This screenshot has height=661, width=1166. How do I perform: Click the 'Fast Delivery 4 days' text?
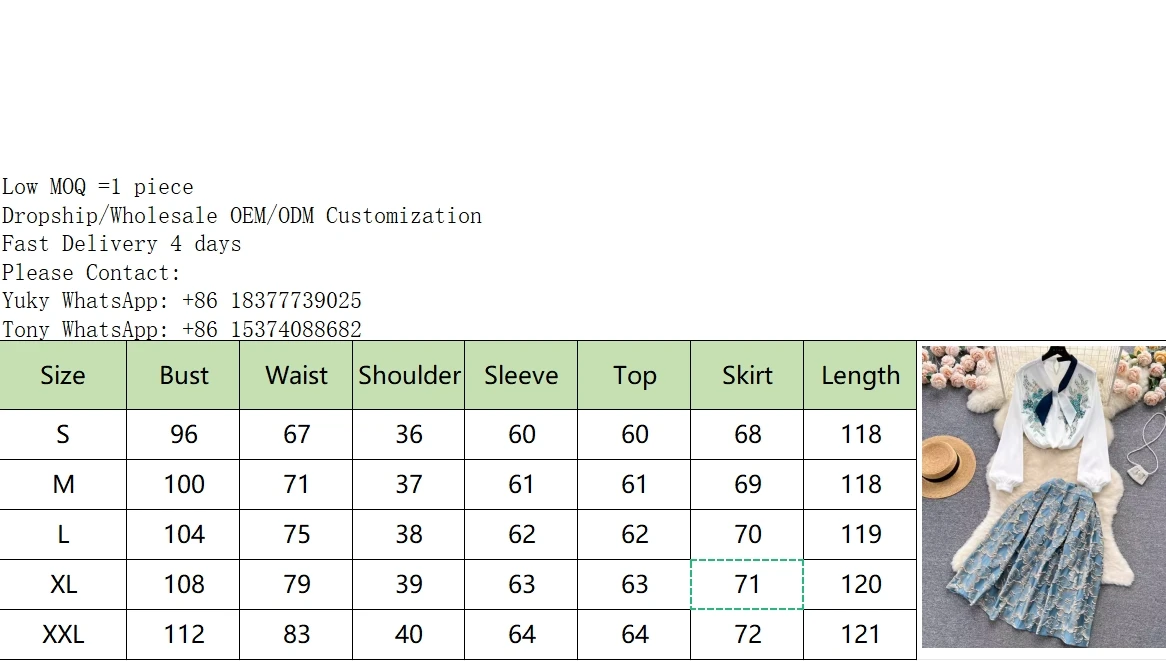point(121,244)
